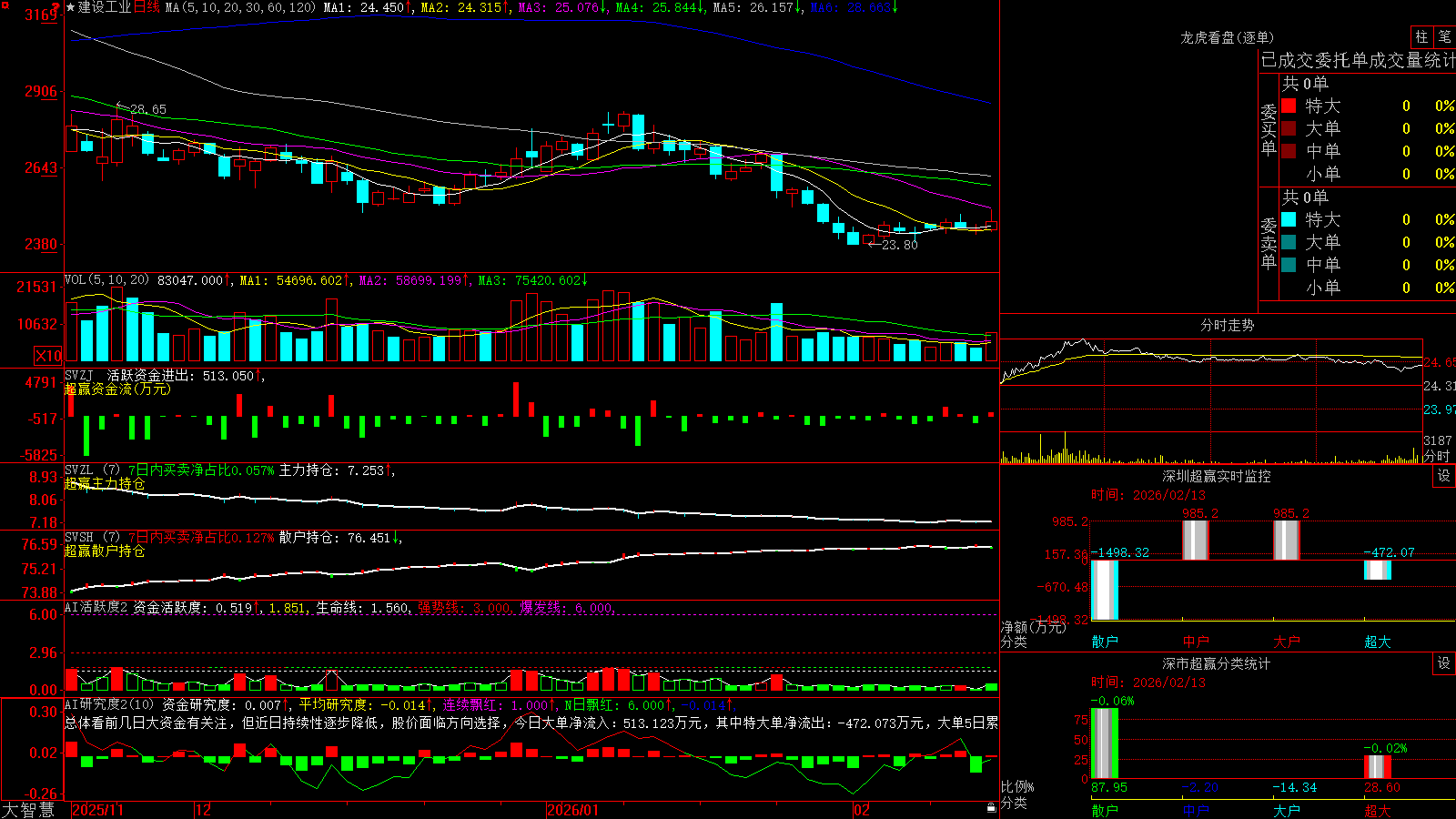This screenshot has height=819, width=1456.
Task: Click the 2026/01 date marker on timeline
Action: (572, 810)
